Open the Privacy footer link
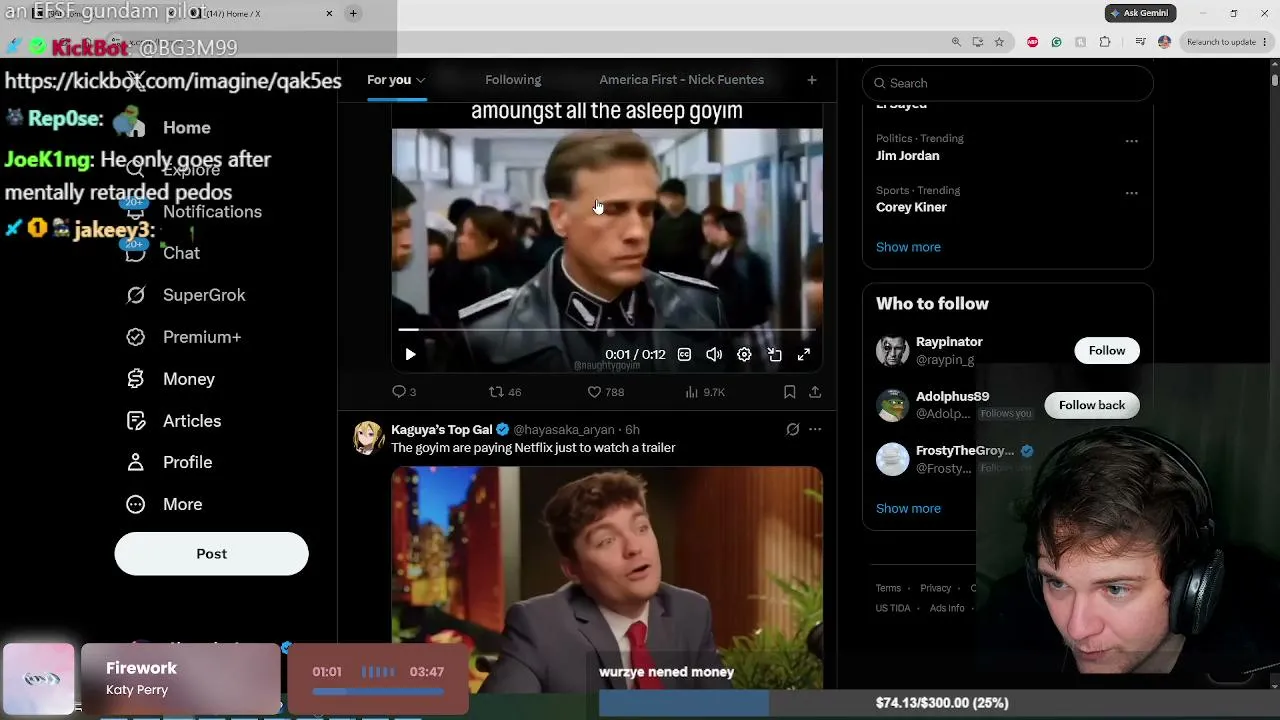The height and width of the screenshot is (720, 1280). point(936,588)
